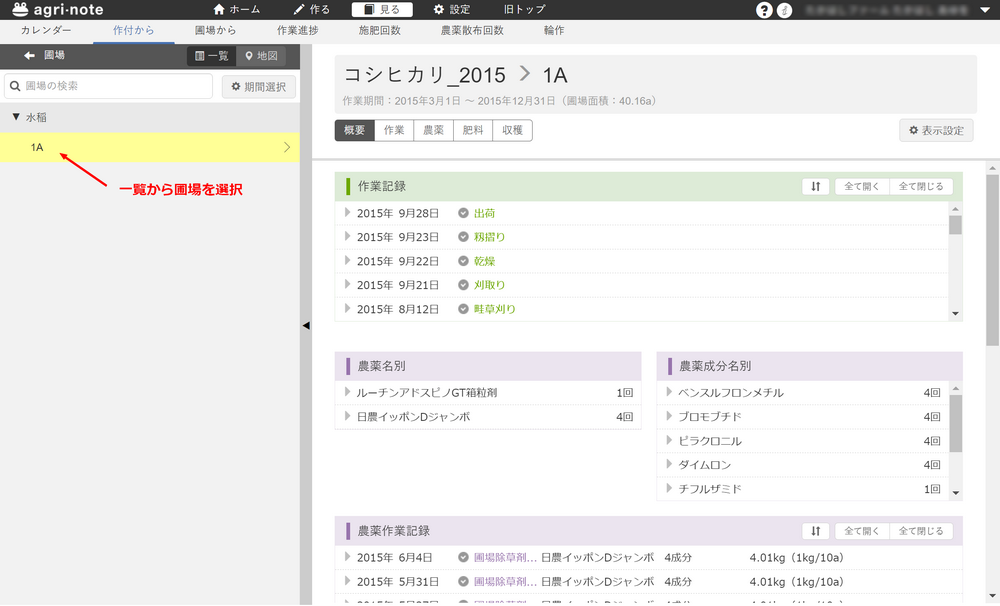1000x606 pixels.
Task: Click the sort icon in 作業記録 header
Action: point(815,186)
